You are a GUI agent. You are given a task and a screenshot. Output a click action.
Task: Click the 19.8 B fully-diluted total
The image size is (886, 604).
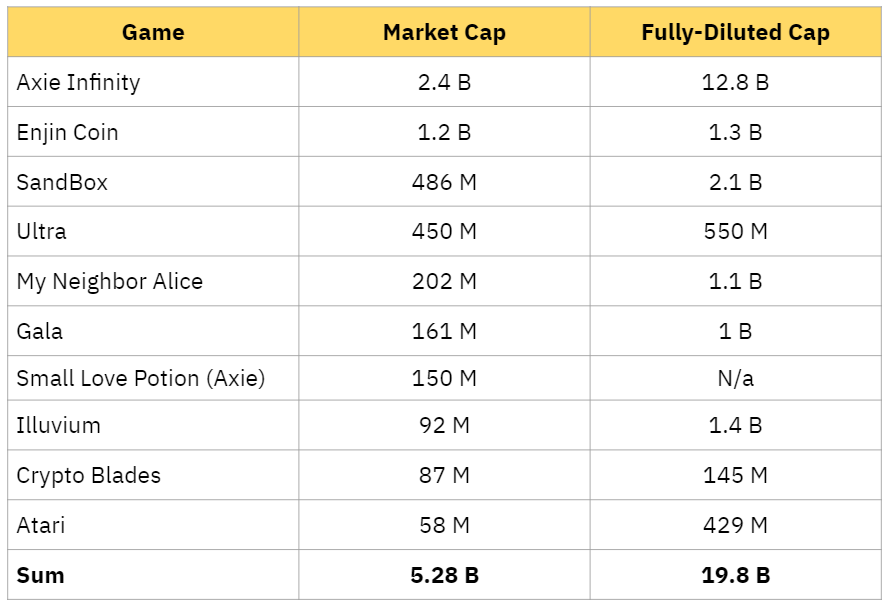pos(735,576)
